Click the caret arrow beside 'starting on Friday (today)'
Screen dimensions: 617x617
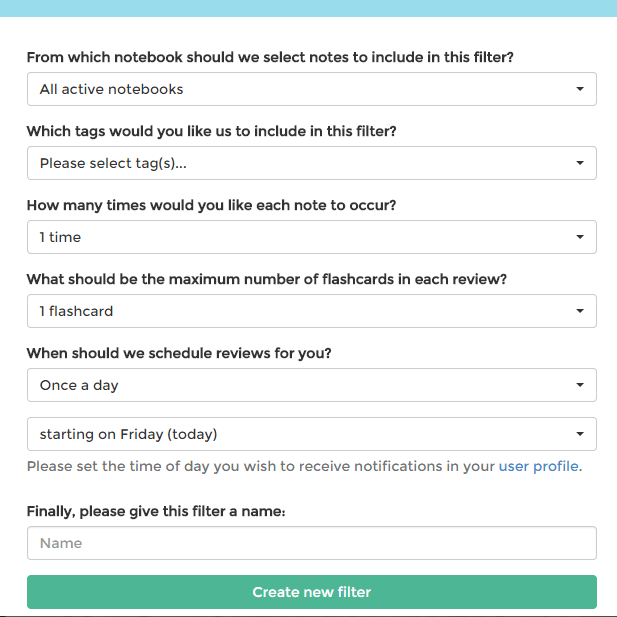[x=580, y=434]
